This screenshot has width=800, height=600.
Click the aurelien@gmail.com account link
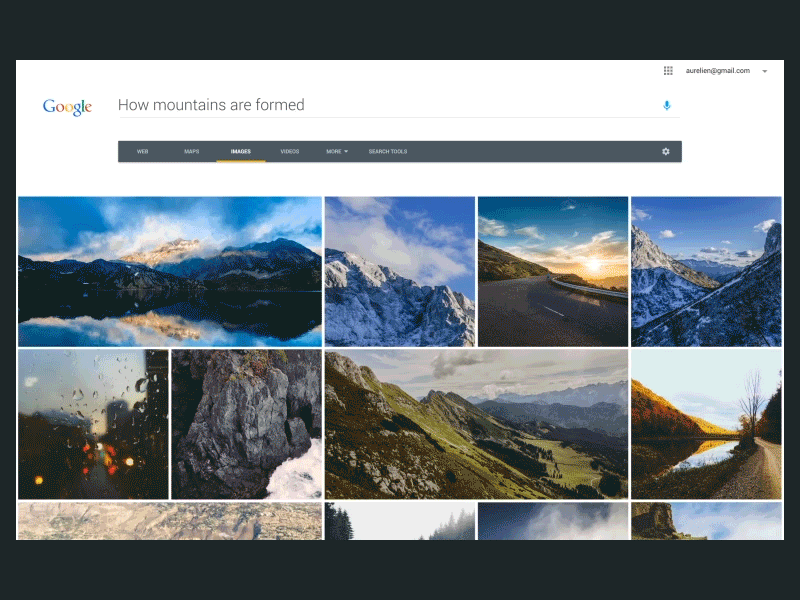(x=716, y=71)
